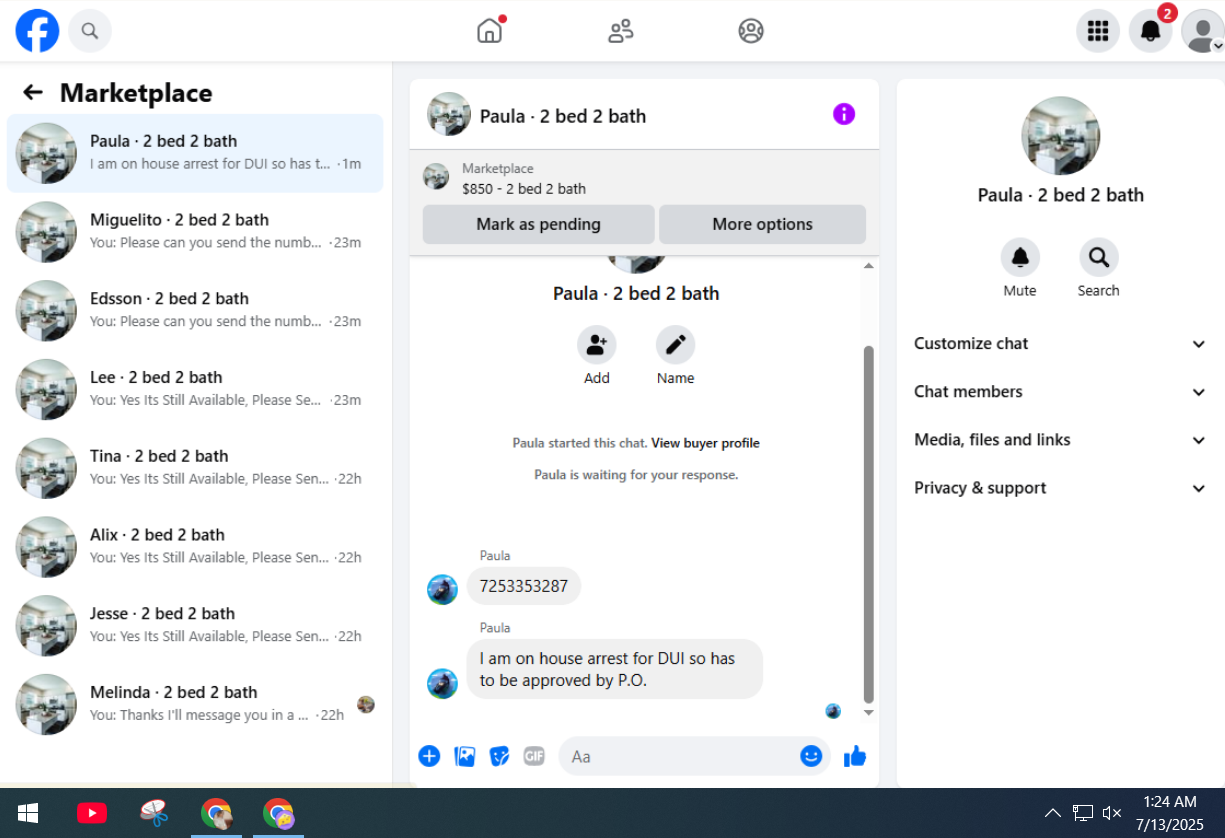Click the network icon in system tray
The width and height of the screenshot is (1225, 838).
[1083, 813]
